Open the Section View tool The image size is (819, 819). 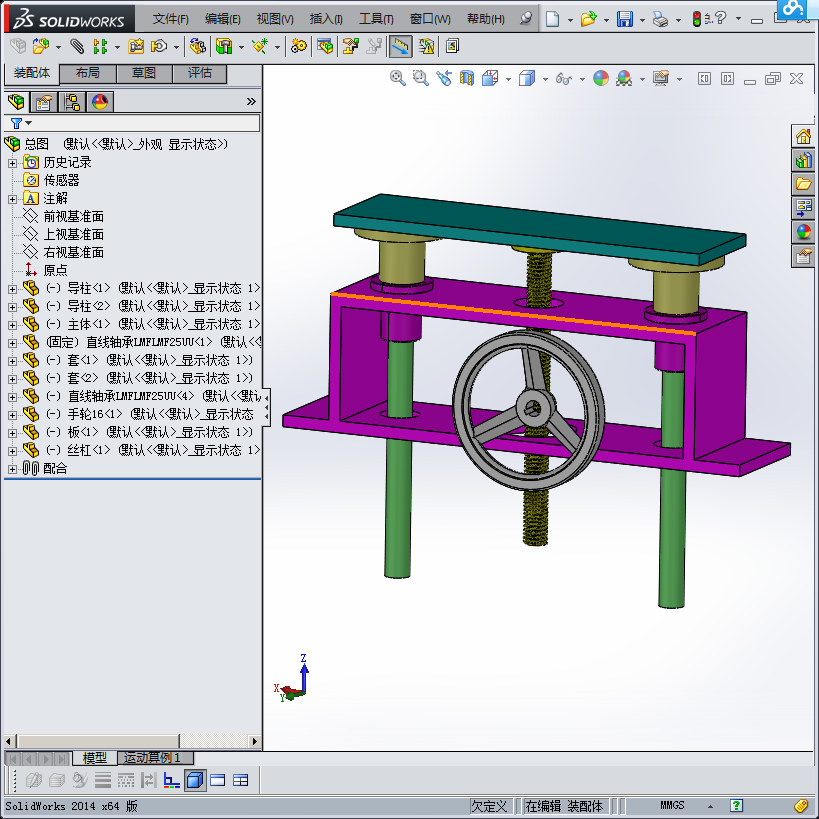click(x=466, y=78)
